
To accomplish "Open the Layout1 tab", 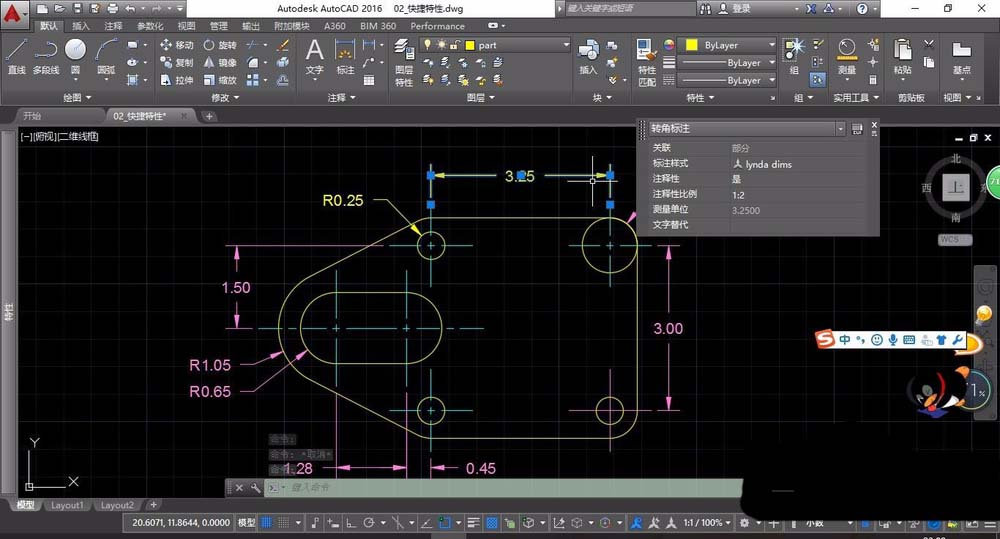I will click(68, 506).
